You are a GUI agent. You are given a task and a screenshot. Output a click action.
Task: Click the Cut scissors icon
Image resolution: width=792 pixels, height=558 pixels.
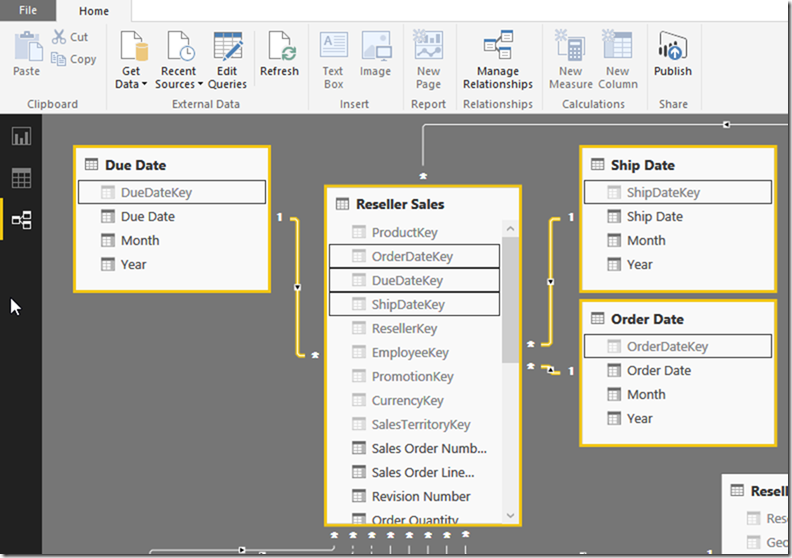(59, 36)
